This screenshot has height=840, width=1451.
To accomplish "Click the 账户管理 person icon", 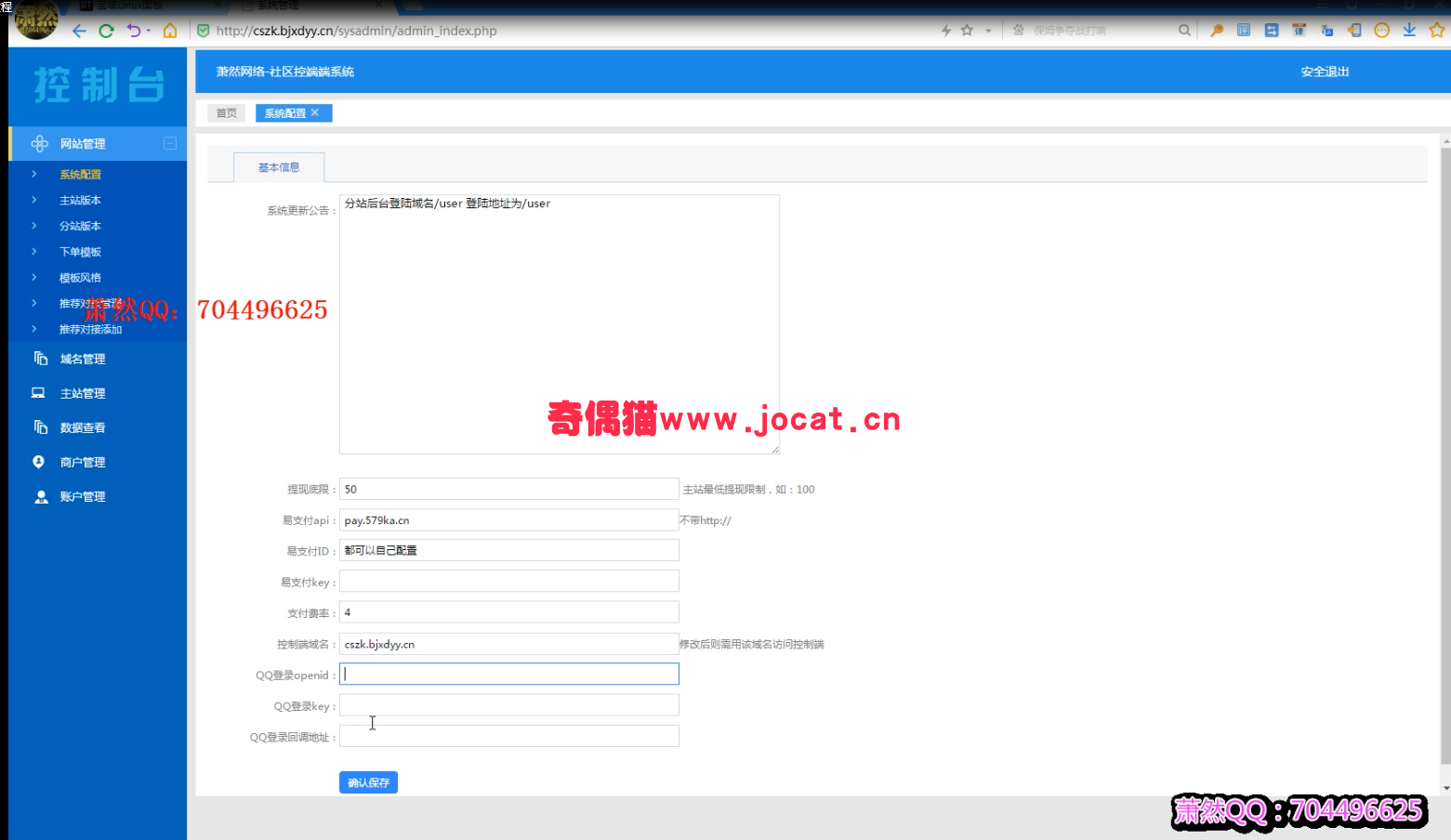I will (41, 497).
